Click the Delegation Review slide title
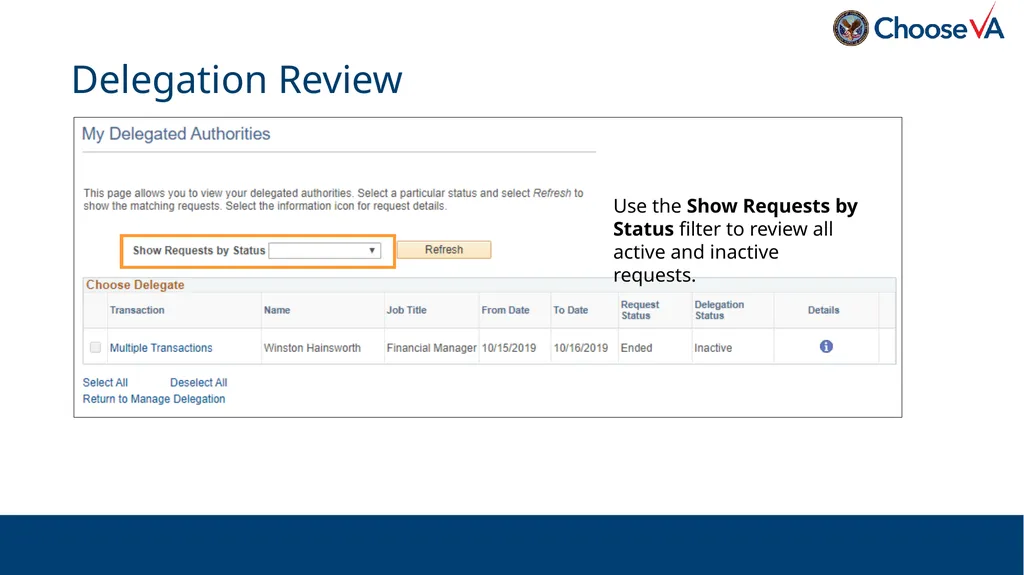 (x=236, y=80)
